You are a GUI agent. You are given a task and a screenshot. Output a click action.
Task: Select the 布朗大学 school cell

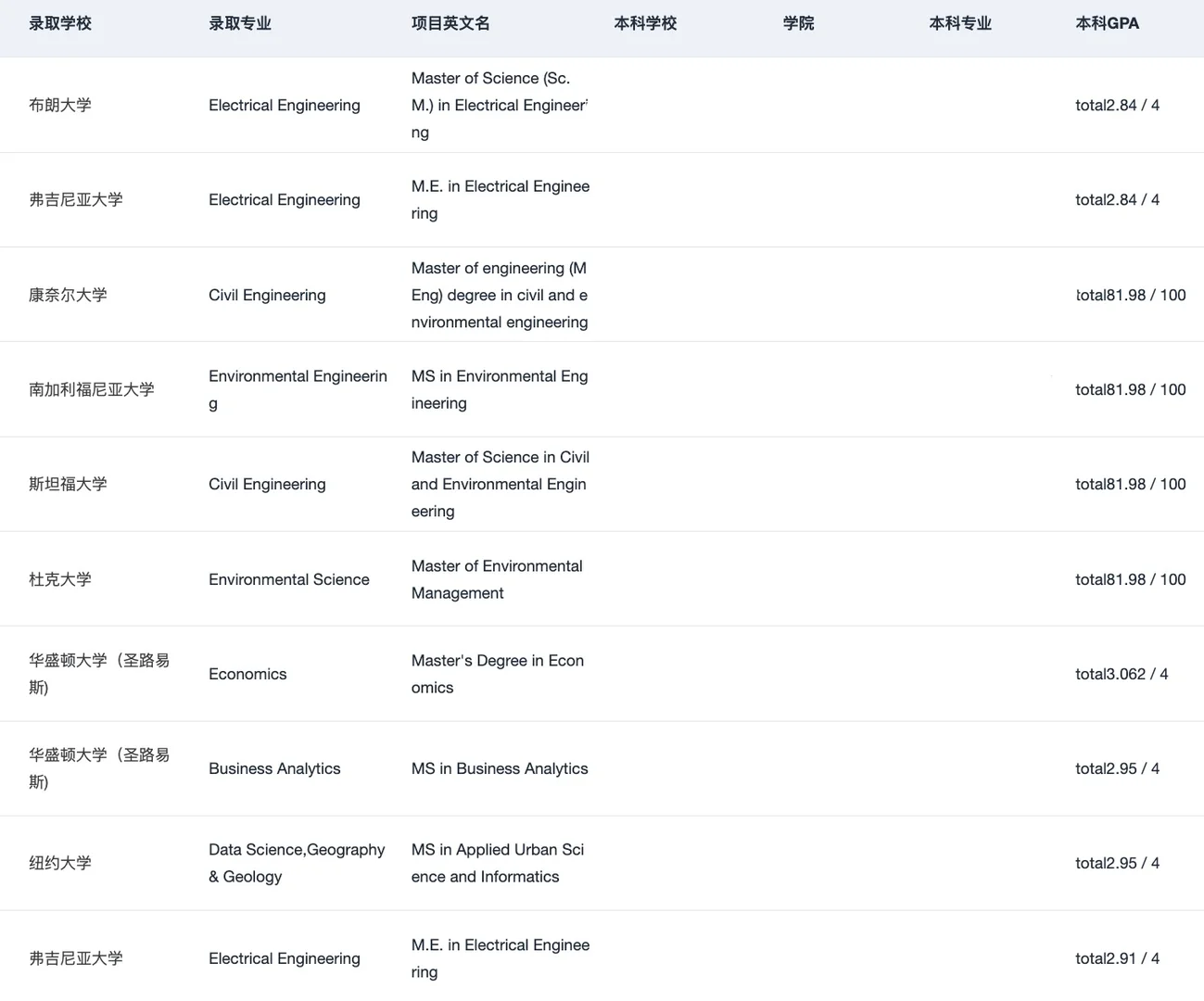[60, 105]
